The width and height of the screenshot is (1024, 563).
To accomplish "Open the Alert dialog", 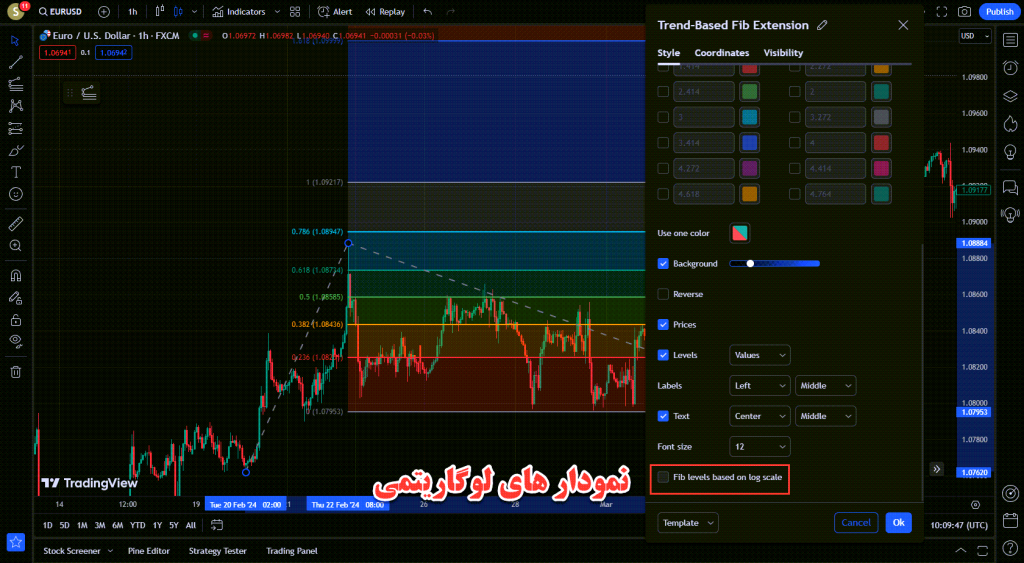I will tap(334, 12).
